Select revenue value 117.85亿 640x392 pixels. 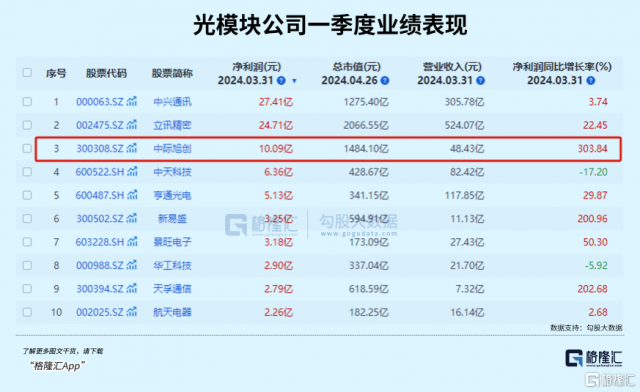(464, 195)
